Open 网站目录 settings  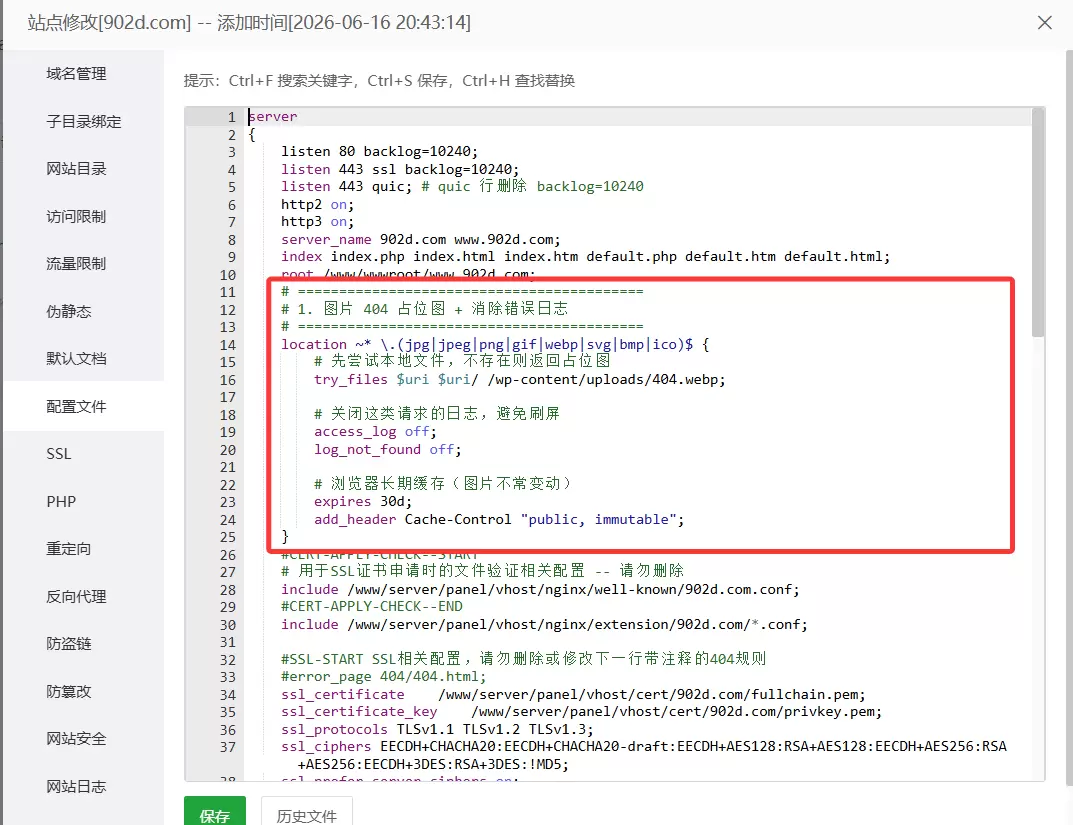coord(76,169)
